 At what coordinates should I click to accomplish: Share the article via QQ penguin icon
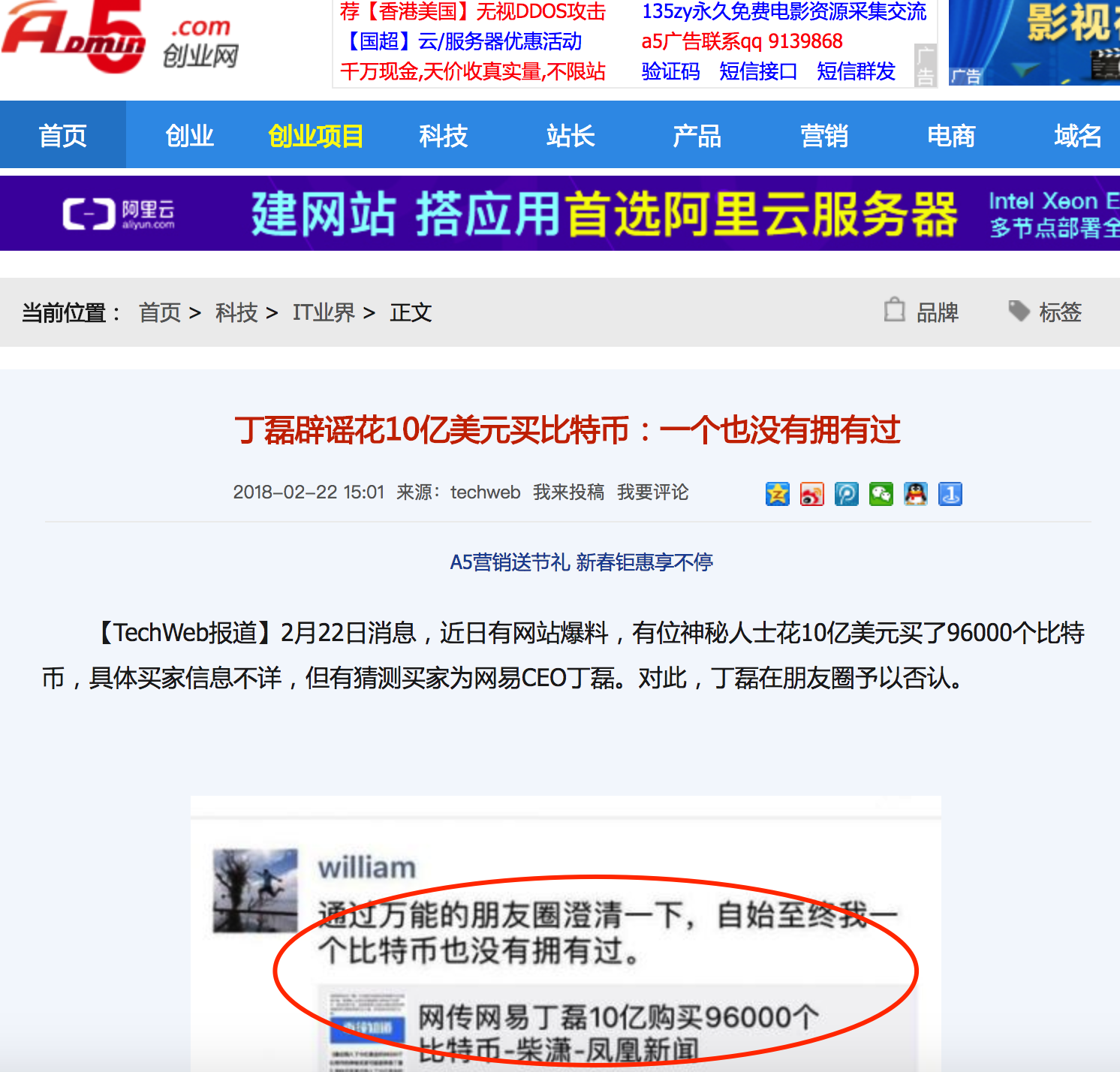916,494
